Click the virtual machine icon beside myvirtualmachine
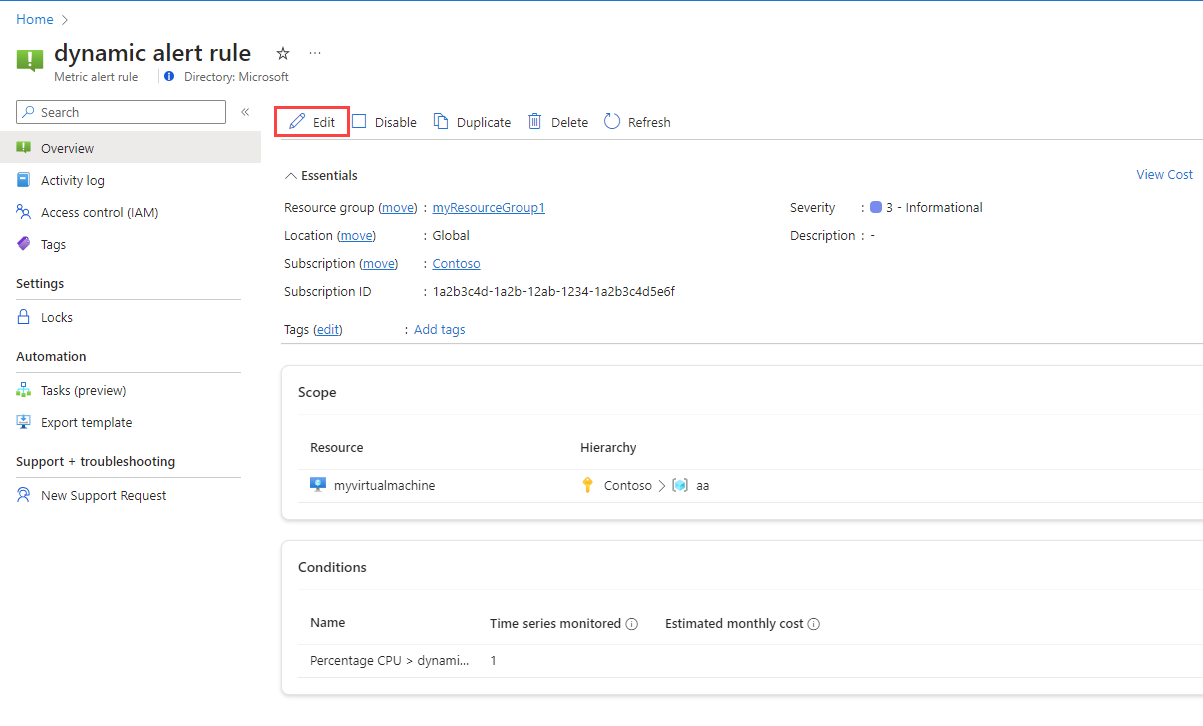Image resolution: width=1203 pixels, height=726 pixels. pos(318,484)
